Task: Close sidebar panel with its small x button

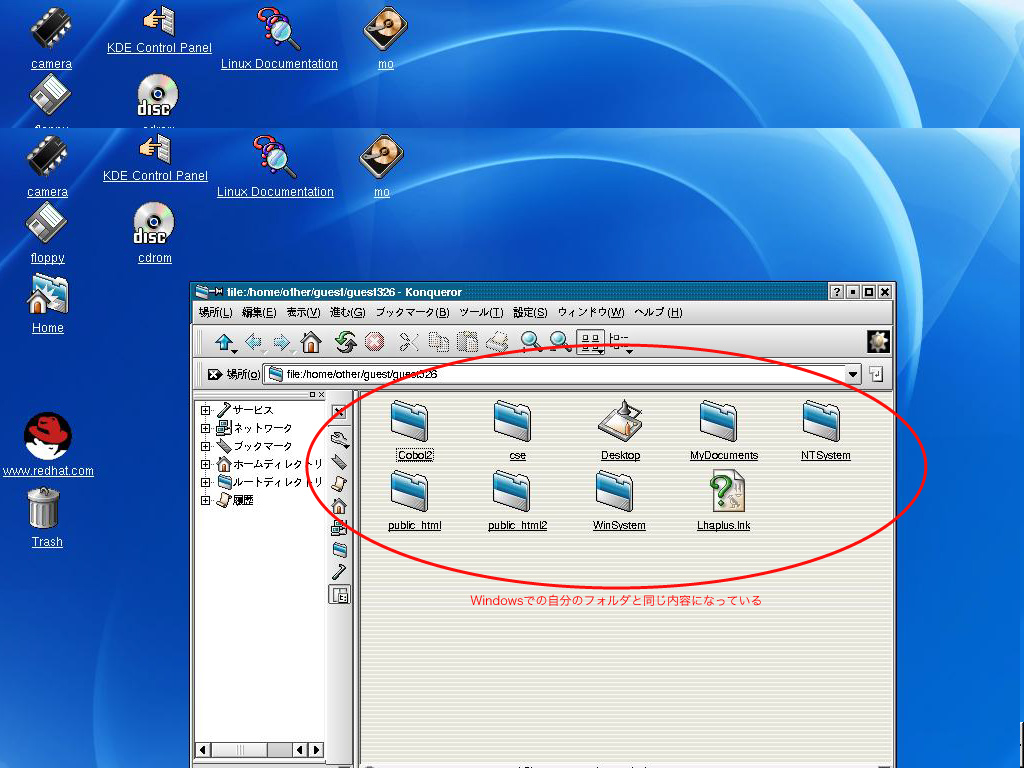Action: (x=321, y=394)
